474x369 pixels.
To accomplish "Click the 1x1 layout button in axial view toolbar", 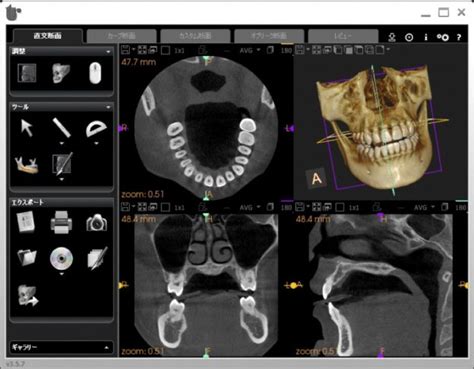I will coord(179,50).
